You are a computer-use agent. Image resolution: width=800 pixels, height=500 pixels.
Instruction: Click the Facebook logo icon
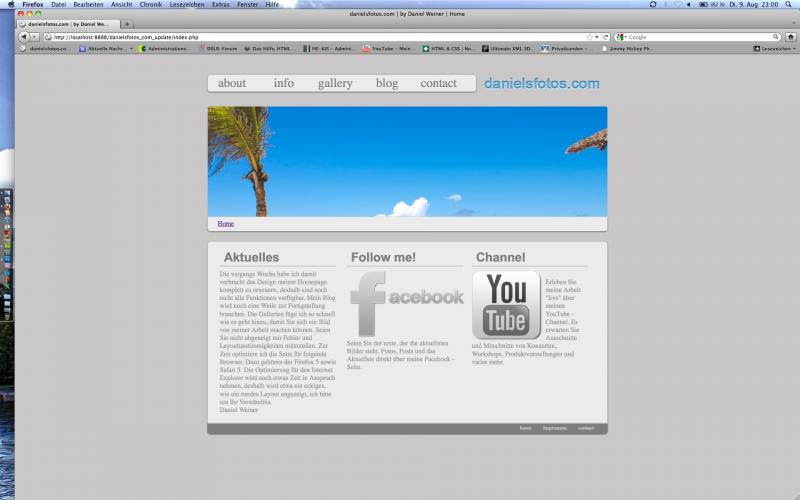click(x=405, y=303)
